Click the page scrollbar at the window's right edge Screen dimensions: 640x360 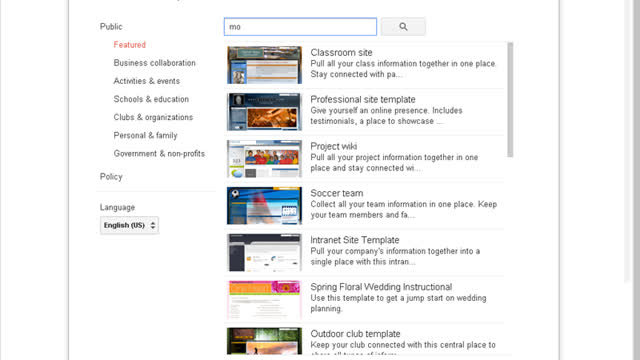[628, 141]
